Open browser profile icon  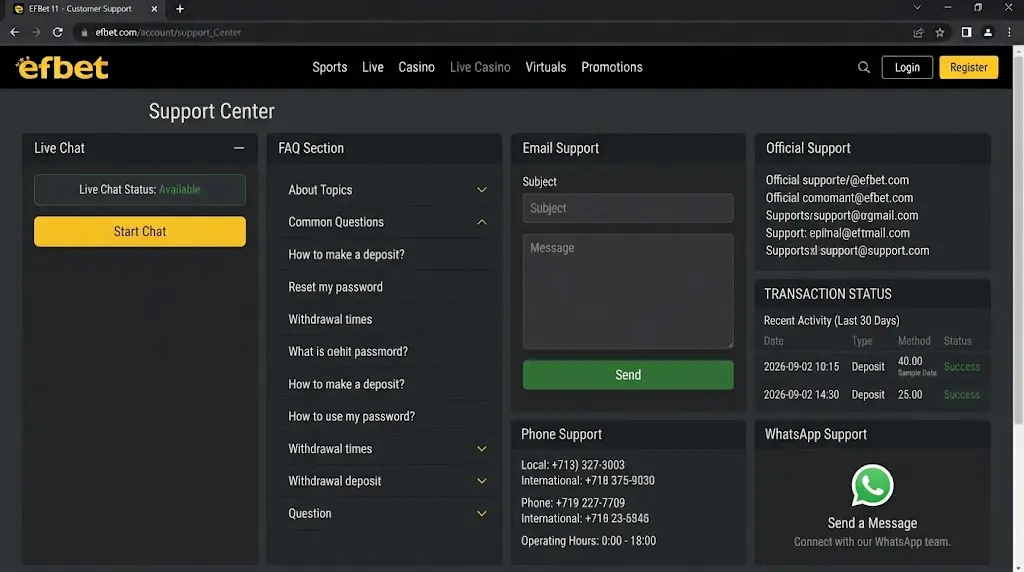pos(987,32)
